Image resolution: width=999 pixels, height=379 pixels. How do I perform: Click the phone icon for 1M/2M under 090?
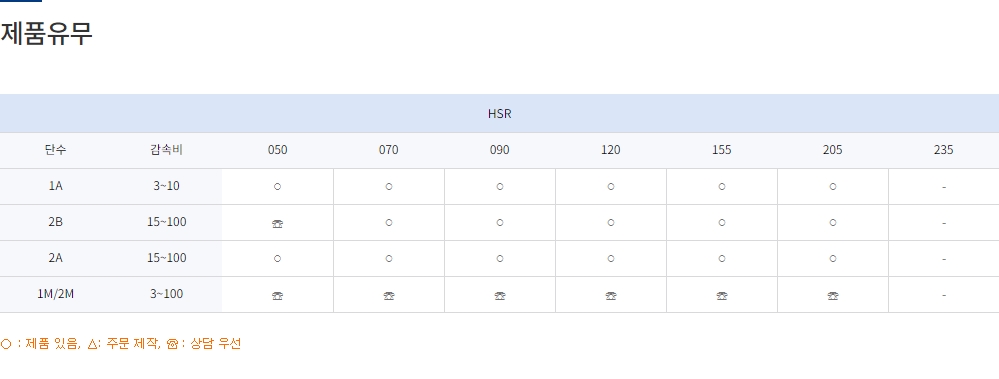(x=500, y=295)
